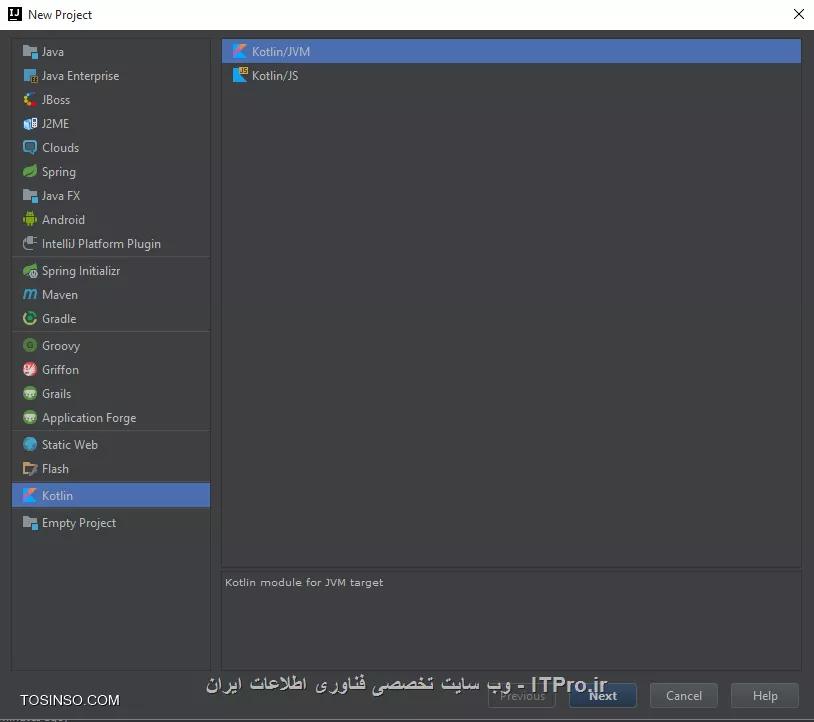Screen dimensions: 814x722
Task: Select Empty Project option
Action: tap(111, 523)
